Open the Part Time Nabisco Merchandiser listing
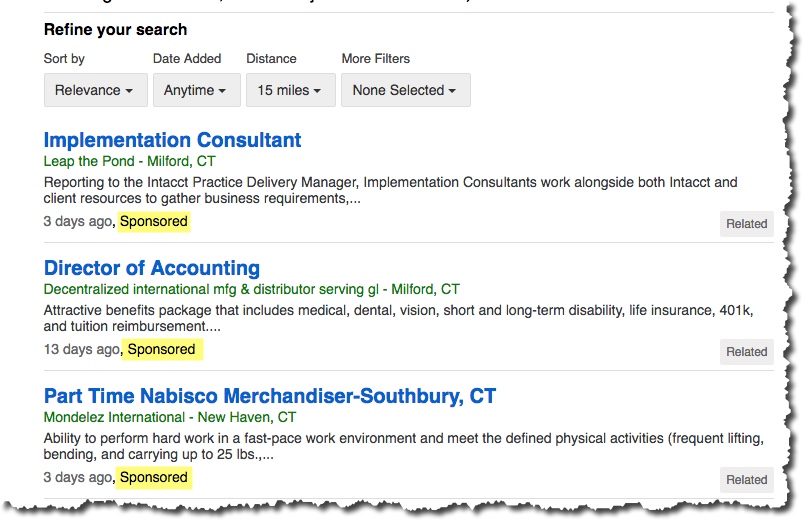The width and height of the screenshot is (804, 521). pyautogui.click(x=270, y=396)
